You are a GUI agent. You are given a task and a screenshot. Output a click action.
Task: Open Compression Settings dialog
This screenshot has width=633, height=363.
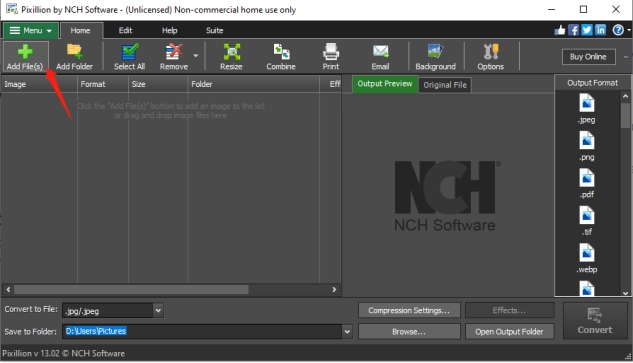(x=409, y=311)
